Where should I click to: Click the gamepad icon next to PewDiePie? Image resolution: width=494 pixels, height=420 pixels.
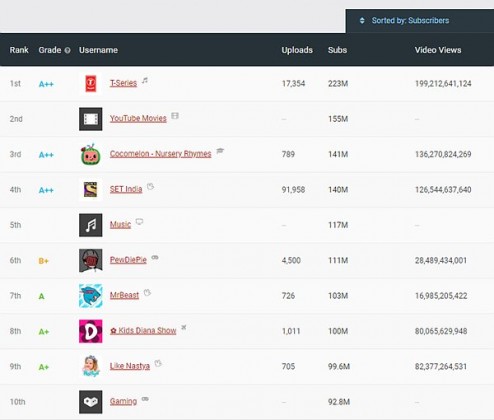coord(155,257)
